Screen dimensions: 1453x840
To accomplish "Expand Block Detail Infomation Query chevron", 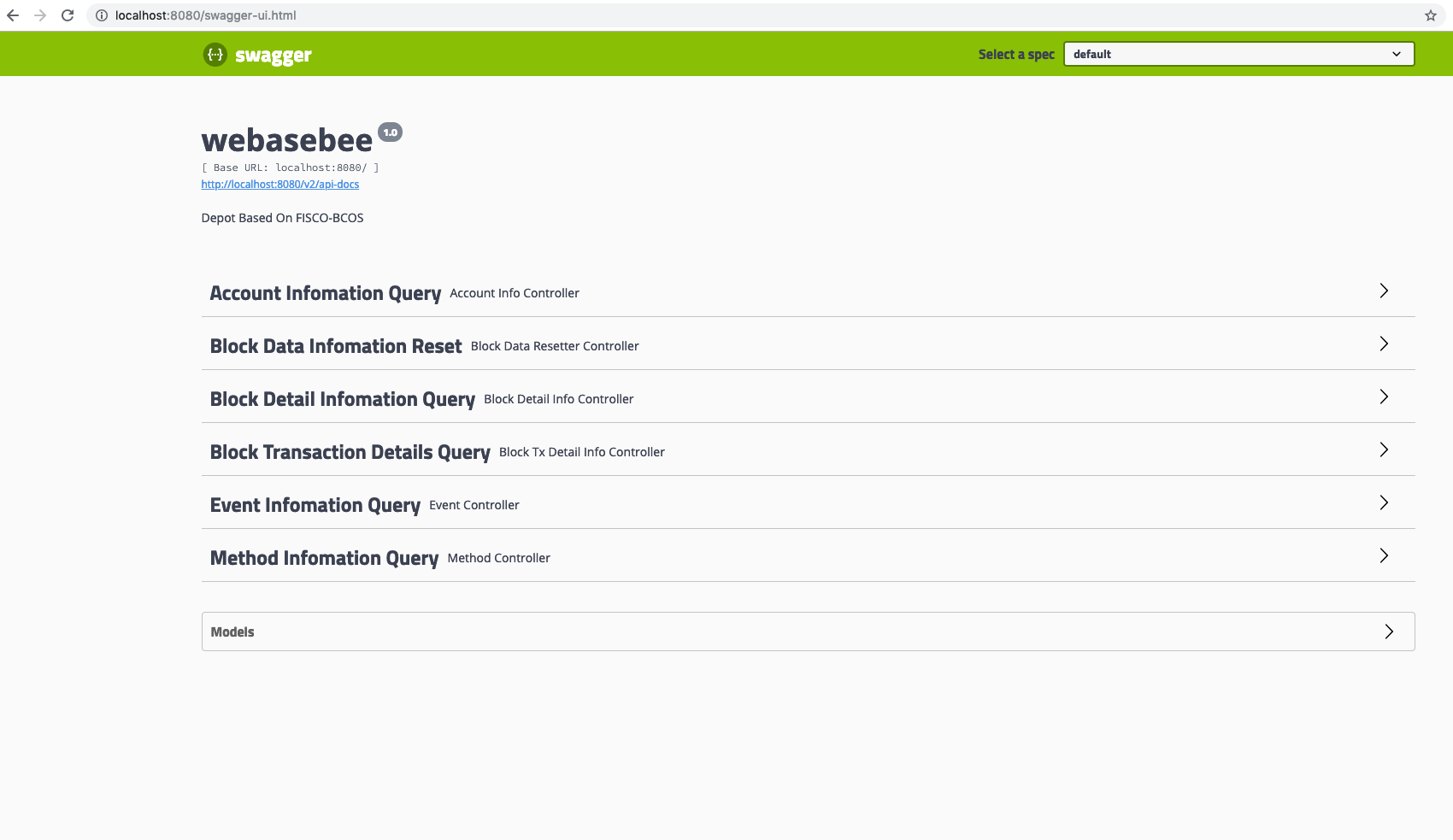I will coord(1383,397).
